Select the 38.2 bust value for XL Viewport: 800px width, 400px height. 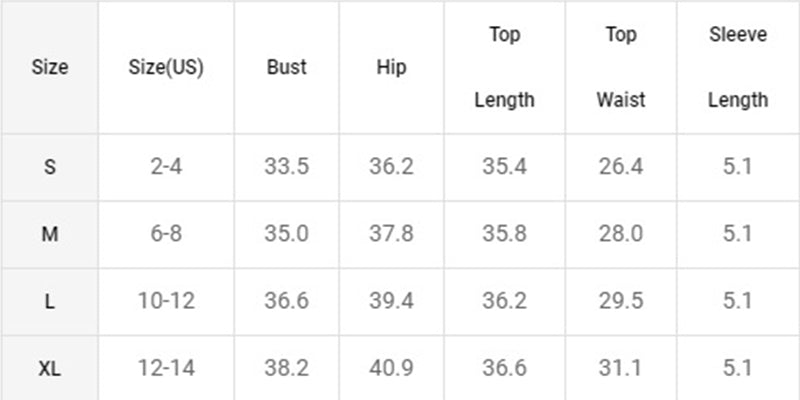[x=287, y=368]
